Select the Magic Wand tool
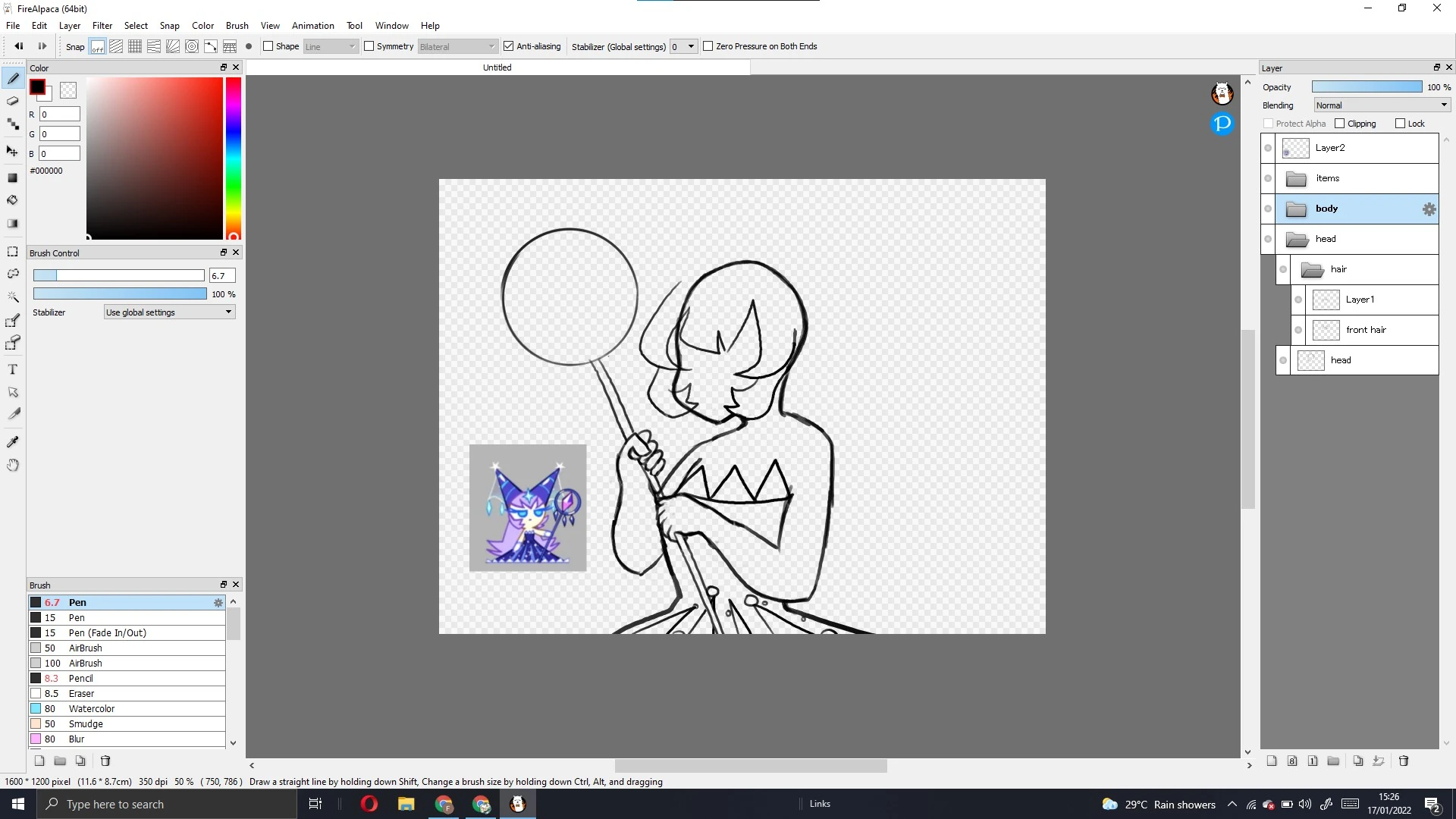 pos(12,297)
